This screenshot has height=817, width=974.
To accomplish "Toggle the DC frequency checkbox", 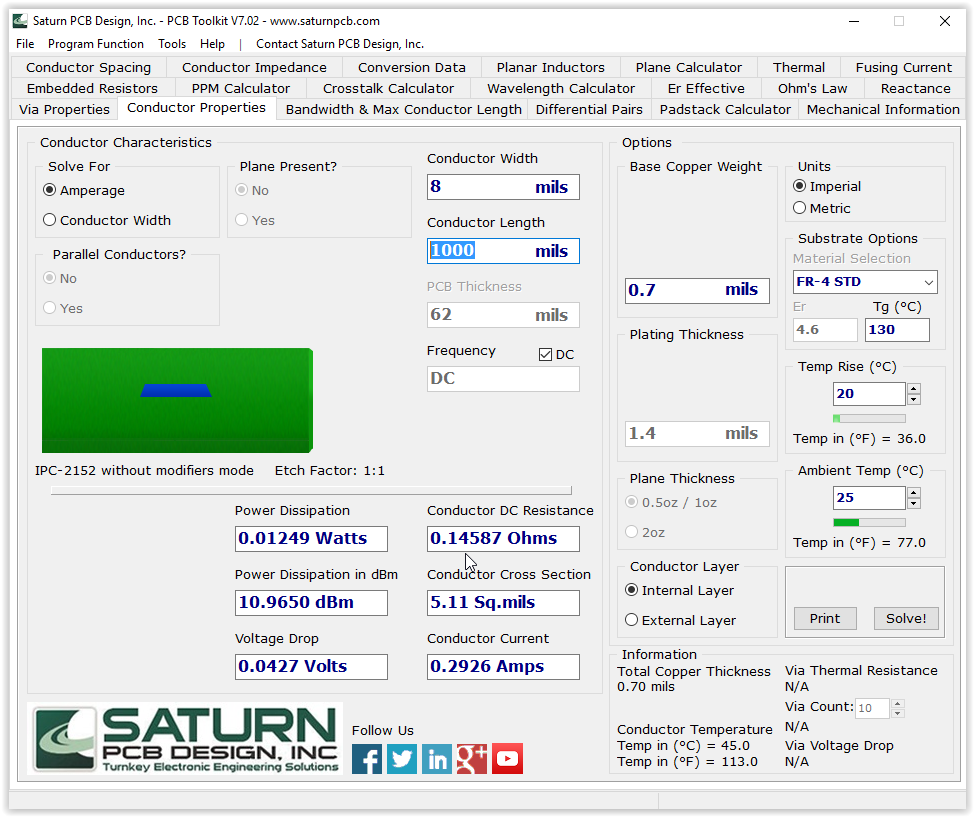I will pos(545,355).
